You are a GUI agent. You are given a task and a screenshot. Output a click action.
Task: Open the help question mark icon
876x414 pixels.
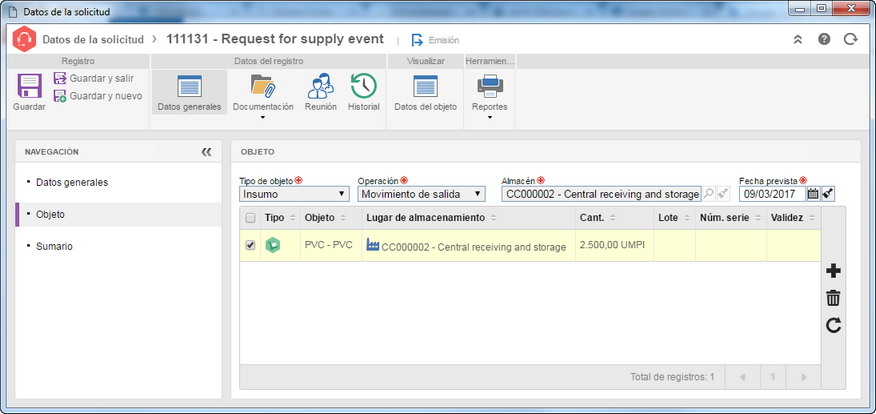[824, 40]
